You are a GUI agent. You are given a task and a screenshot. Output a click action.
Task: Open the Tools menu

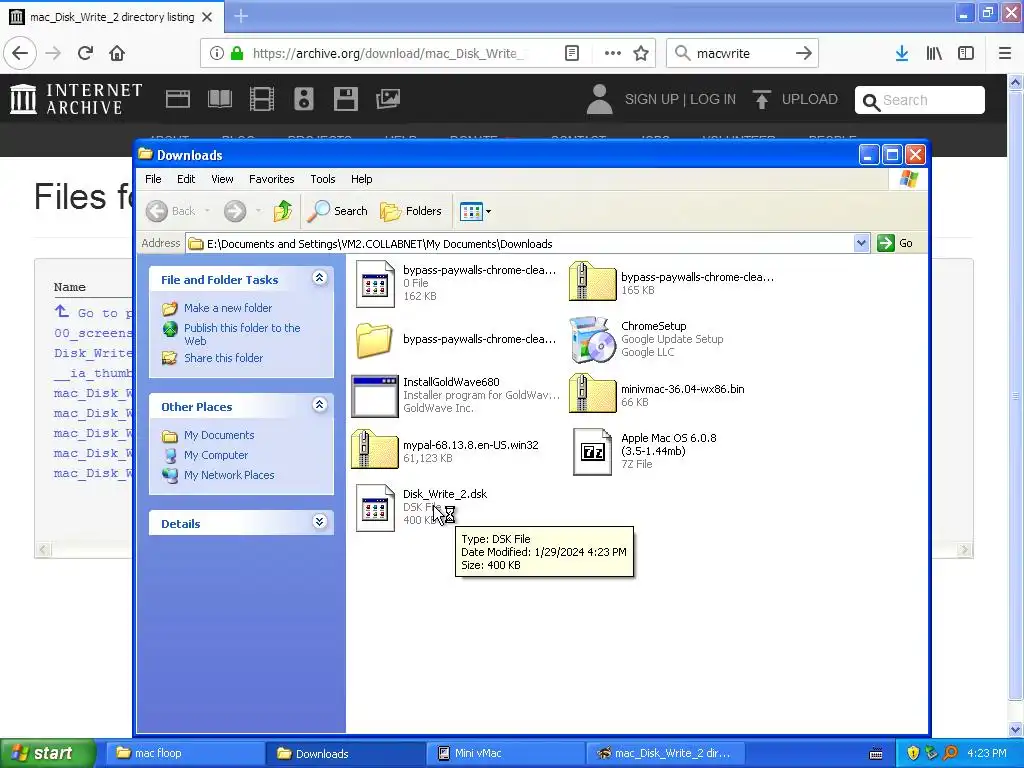coord(323,179)
